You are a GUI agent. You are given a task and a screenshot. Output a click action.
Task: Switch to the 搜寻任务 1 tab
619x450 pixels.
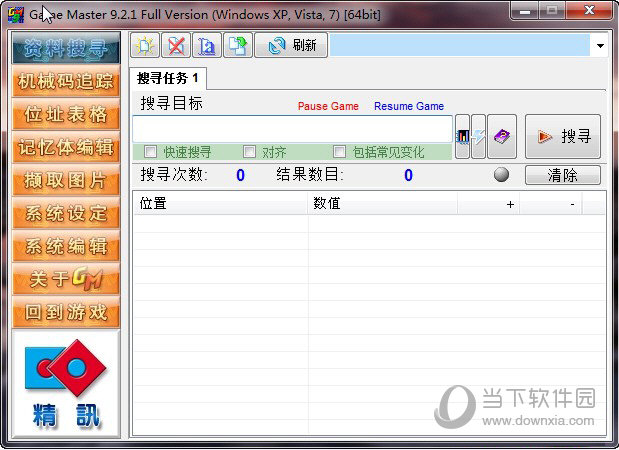[x=169, y=78]
